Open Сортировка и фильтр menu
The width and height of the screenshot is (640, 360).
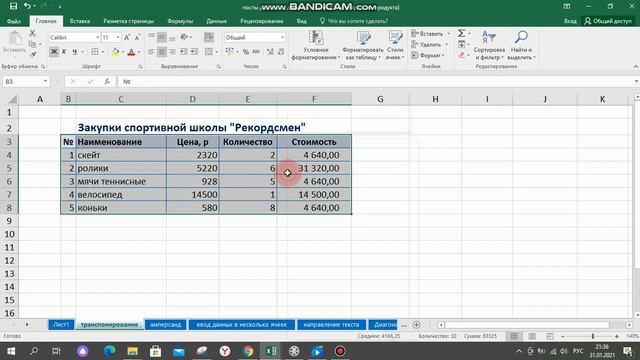pyautogui.click(x=489, y=45)
